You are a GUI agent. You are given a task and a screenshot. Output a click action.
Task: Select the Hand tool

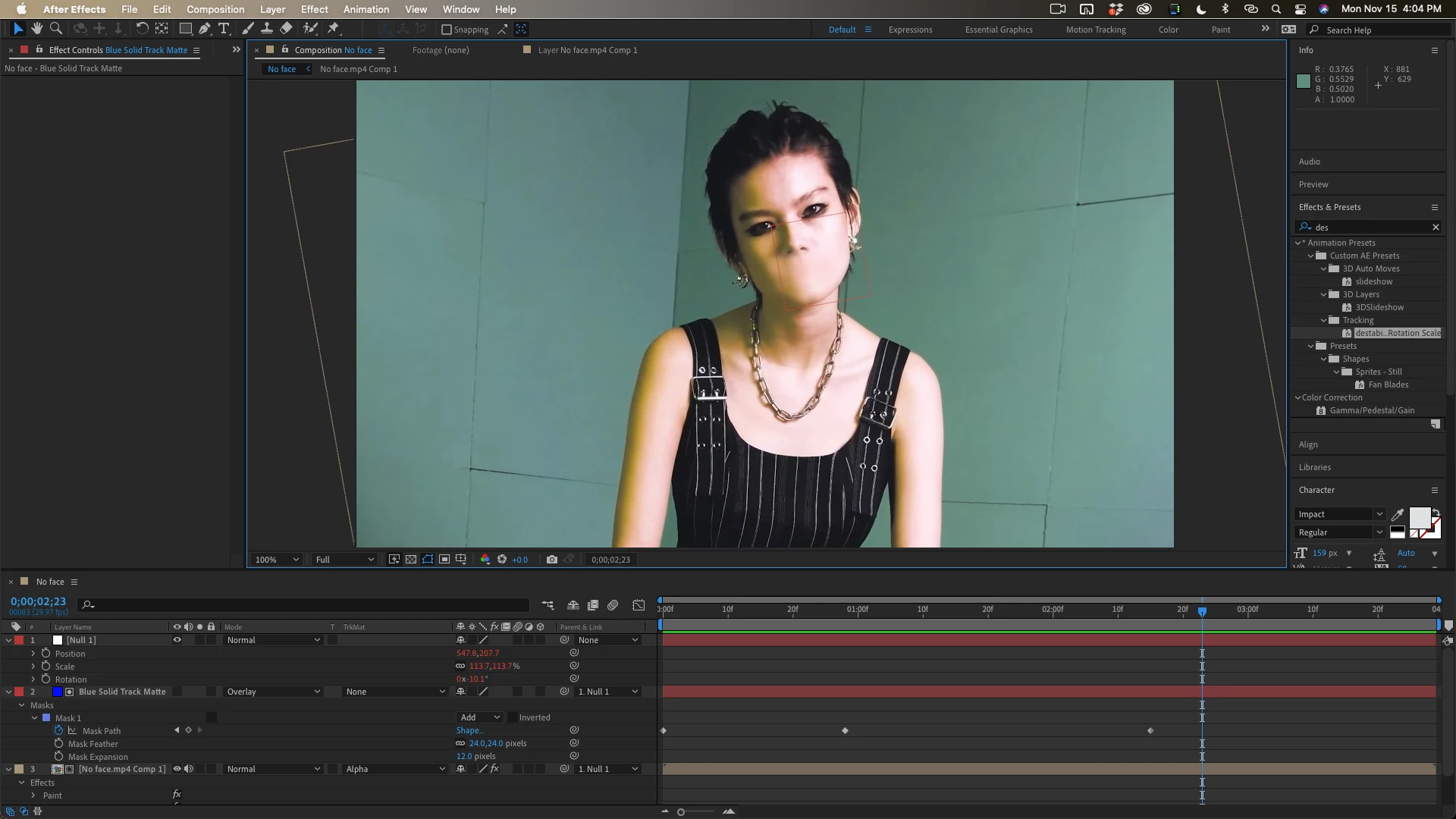click(36, 29)
